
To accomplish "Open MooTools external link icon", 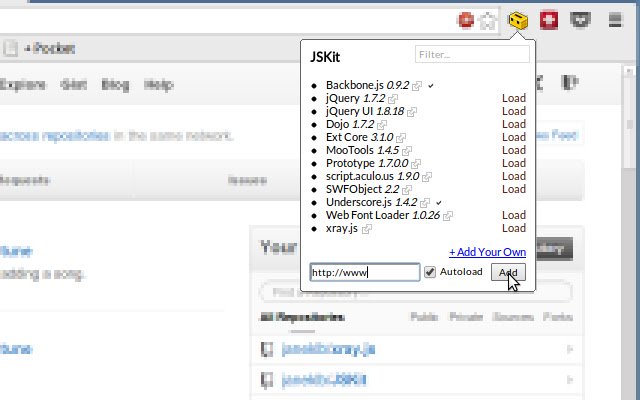I will pyautogui.click(x=407, y=151).
